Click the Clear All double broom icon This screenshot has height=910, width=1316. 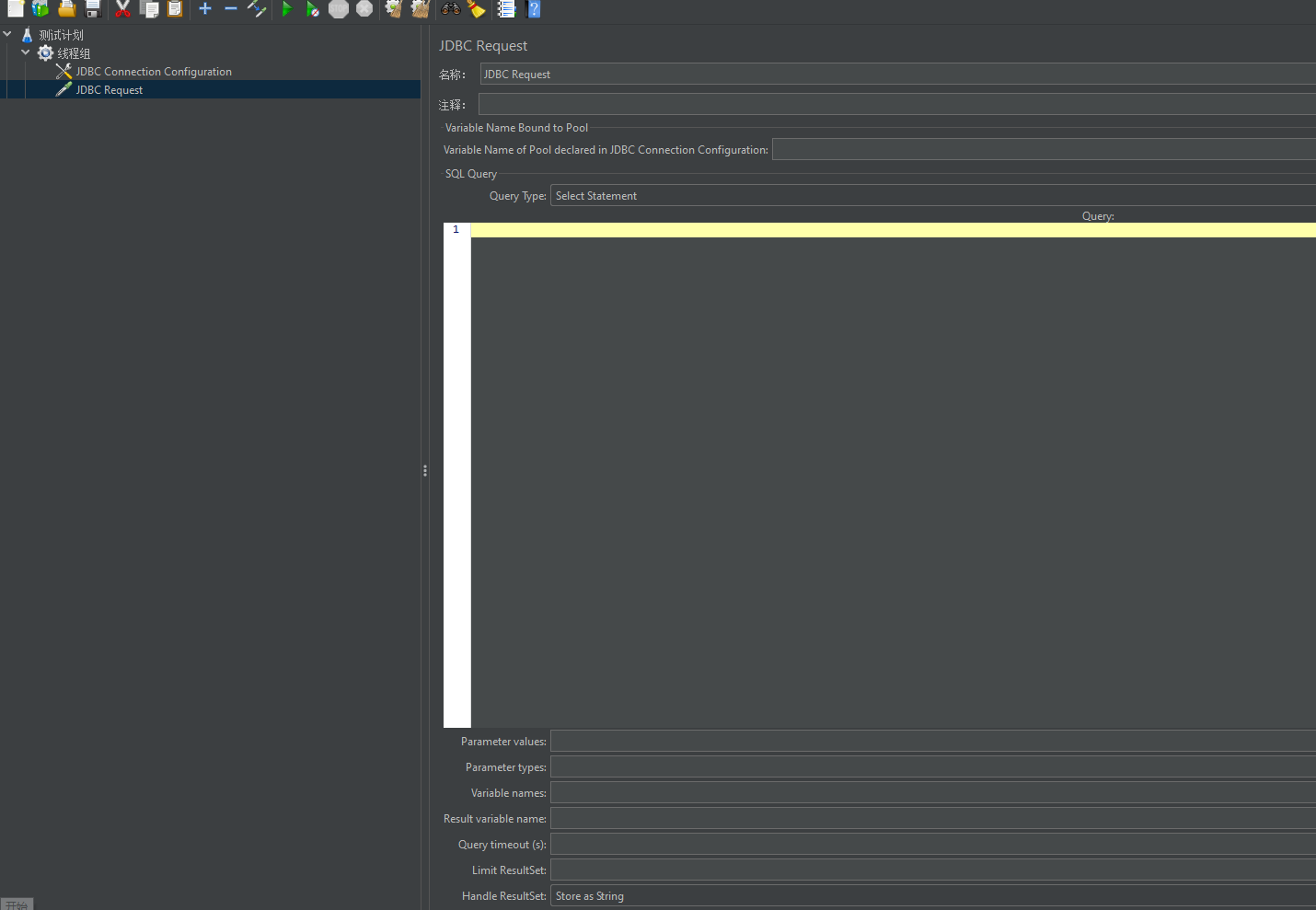click(421, 8)
